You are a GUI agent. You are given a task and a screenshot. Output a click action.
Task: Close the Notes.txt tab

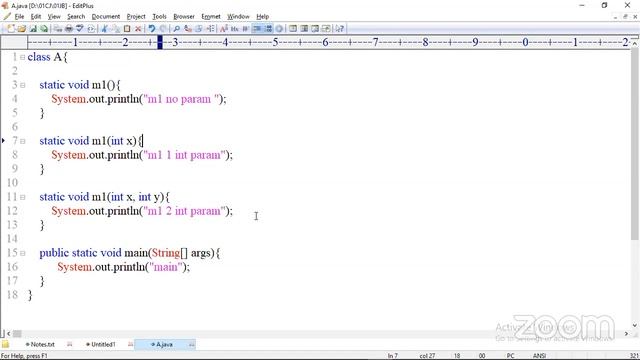[70, 344]
